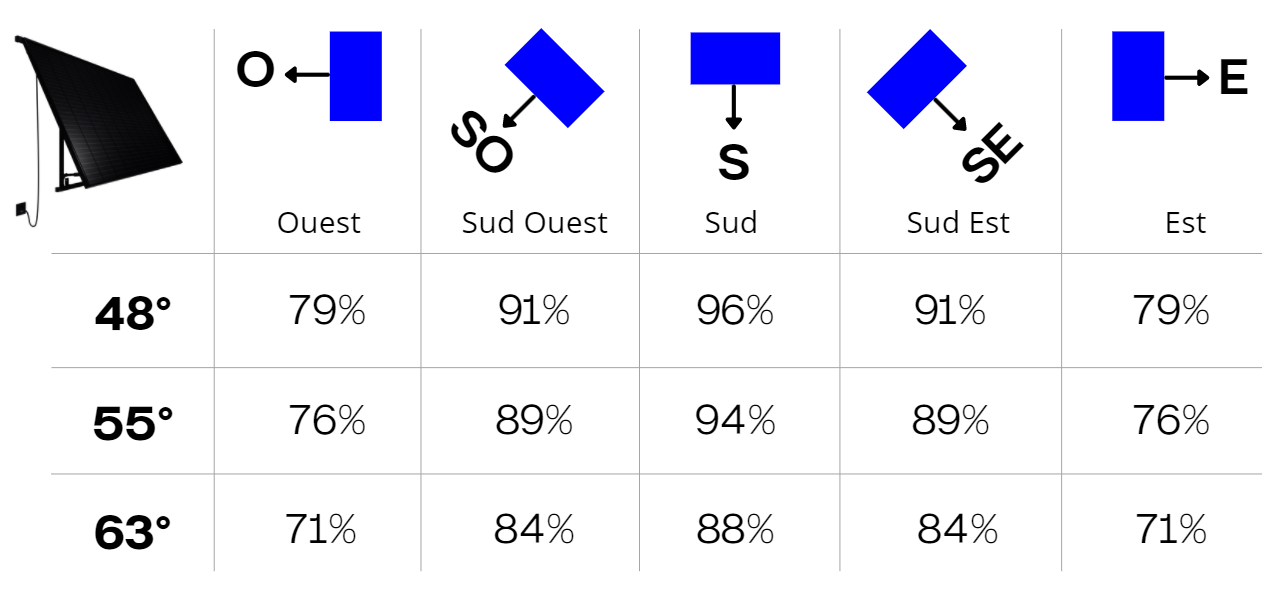Image resolution: width=1280 pixels, height=600 pixels.
Task: Click the 48° tilt row label
Action: [133, 314]
